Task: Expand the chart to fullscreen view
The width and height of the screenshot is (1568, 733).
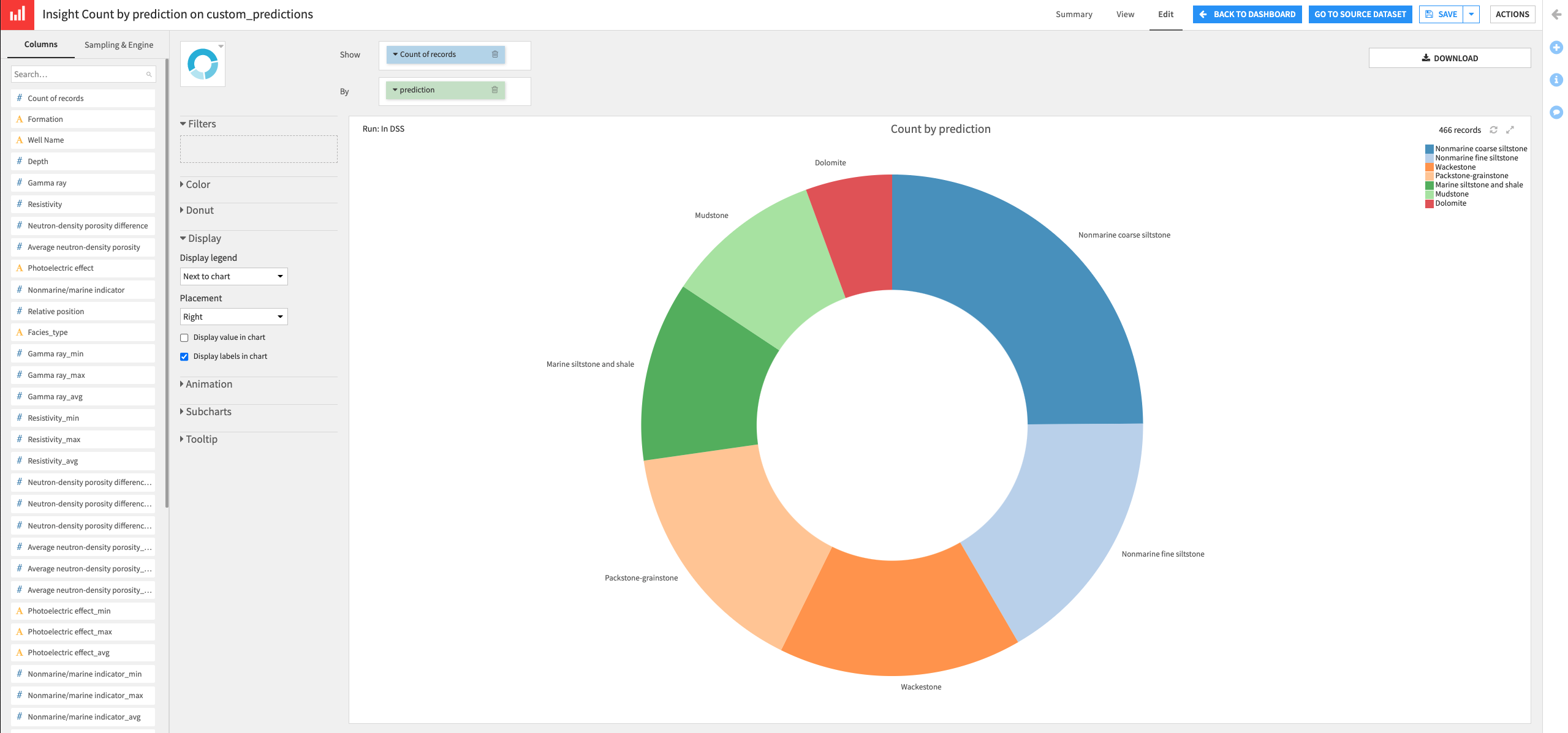Action: [1510, 130]
